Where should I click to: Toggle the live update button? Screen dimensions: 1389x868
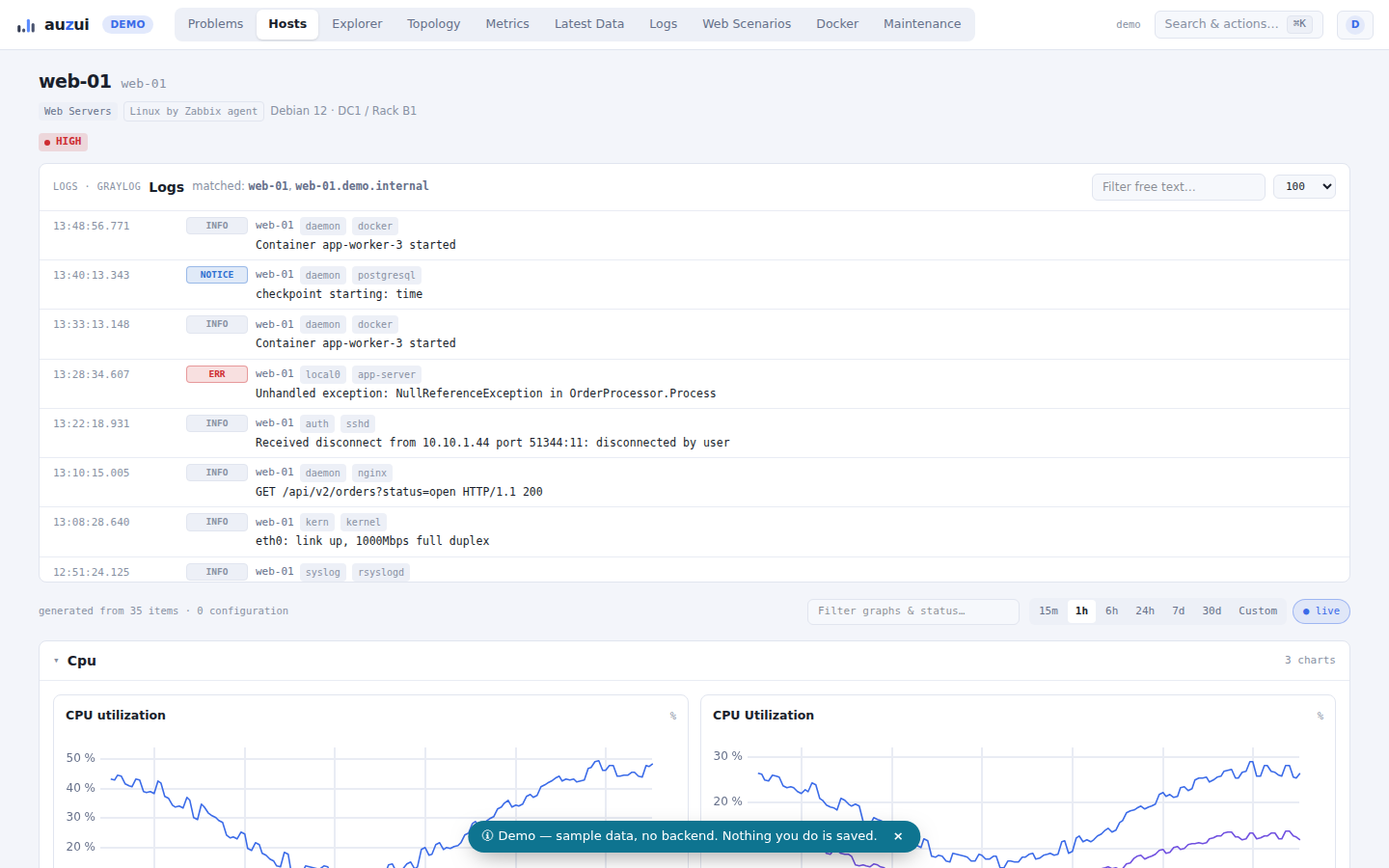[x=1321, y=611]
